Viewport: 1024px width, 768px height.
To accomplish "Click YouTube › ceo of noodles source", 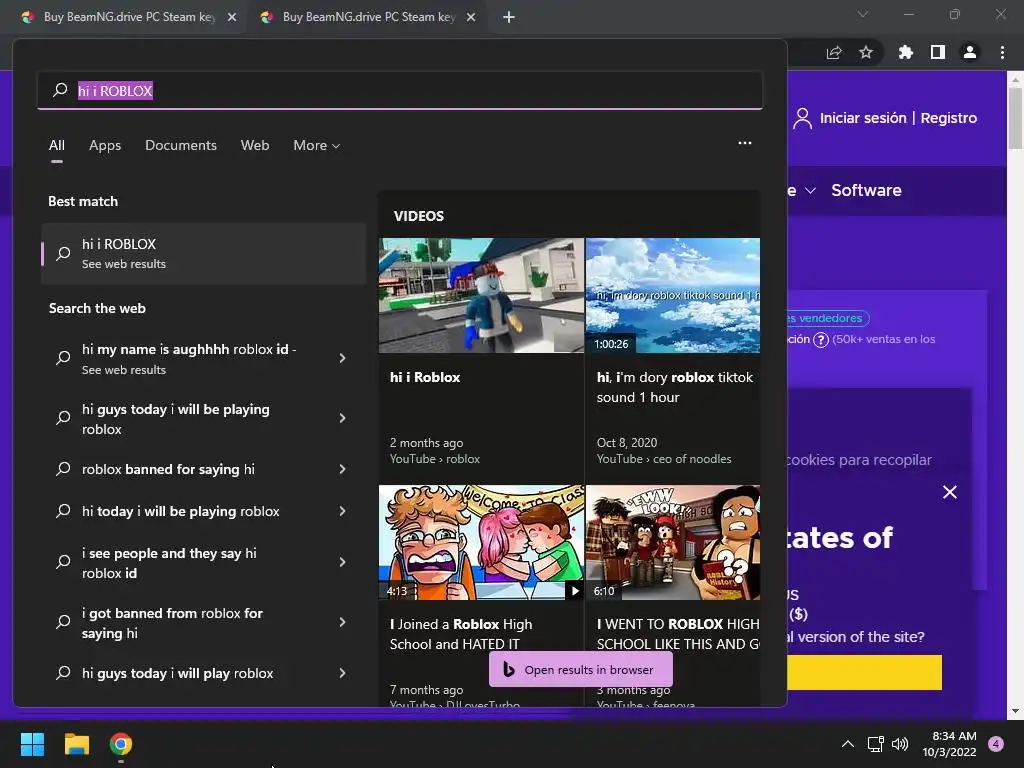I will tap(664, 459).
